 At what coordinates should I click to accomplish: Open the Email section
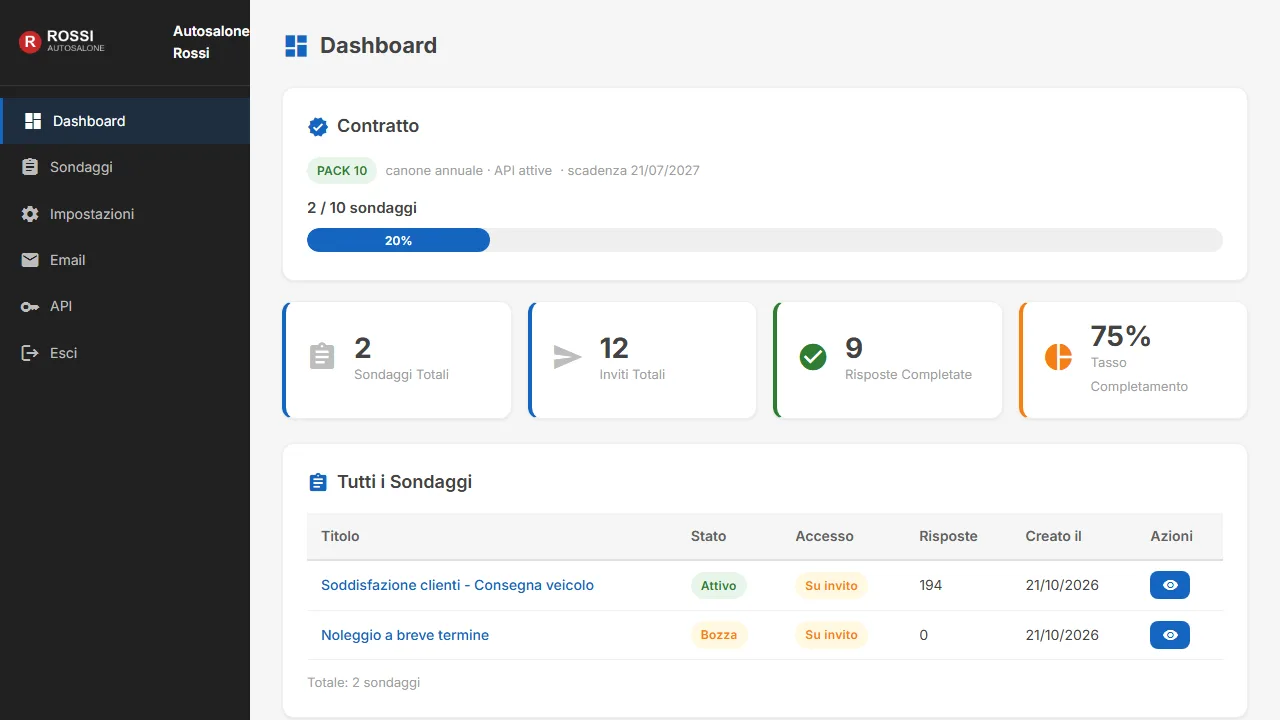[125, 260]
